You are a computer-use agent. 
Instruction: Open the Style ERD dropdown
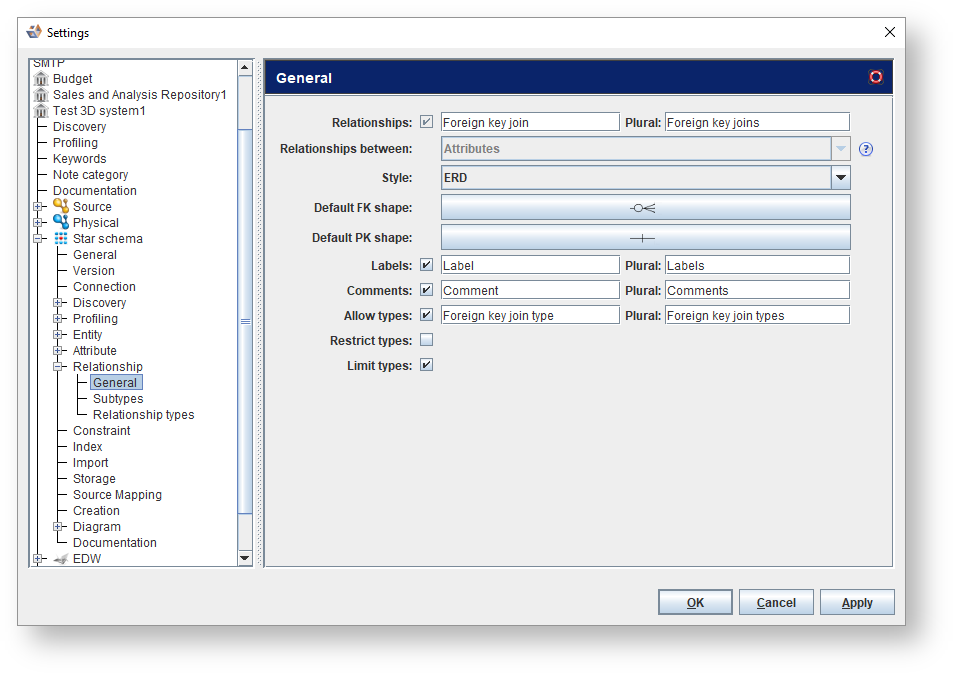point(841,178)
